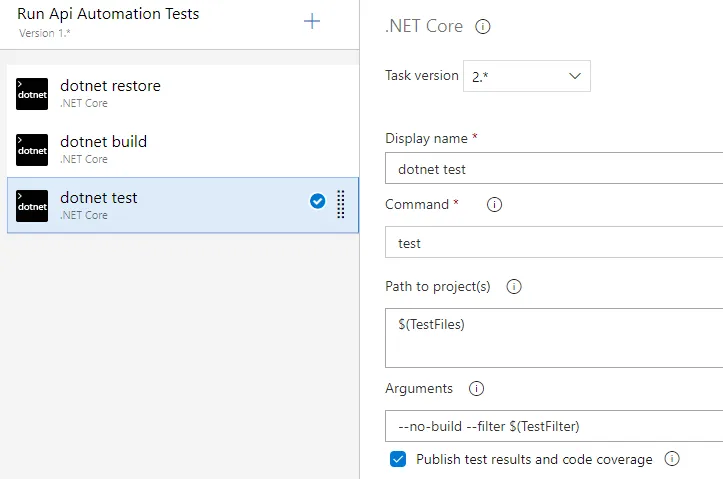Open the Task version dropdown
The image size is (723, 479).
[527, 76]
